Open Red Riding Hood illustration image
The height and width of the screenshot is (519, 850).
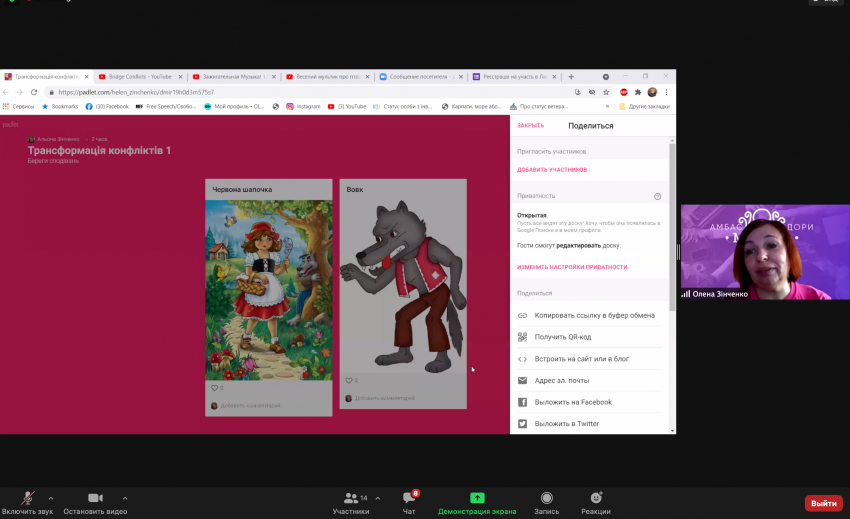(x=269, y=290)
